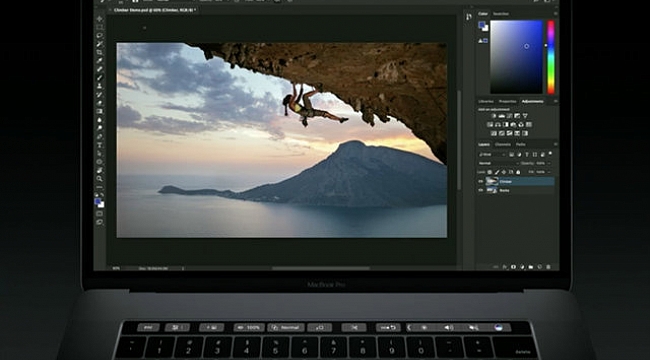The image size is (650, 360).
Task: Select the Climber Demo.psd document tab
Action: pyautogui.click(x=154, y=10)
